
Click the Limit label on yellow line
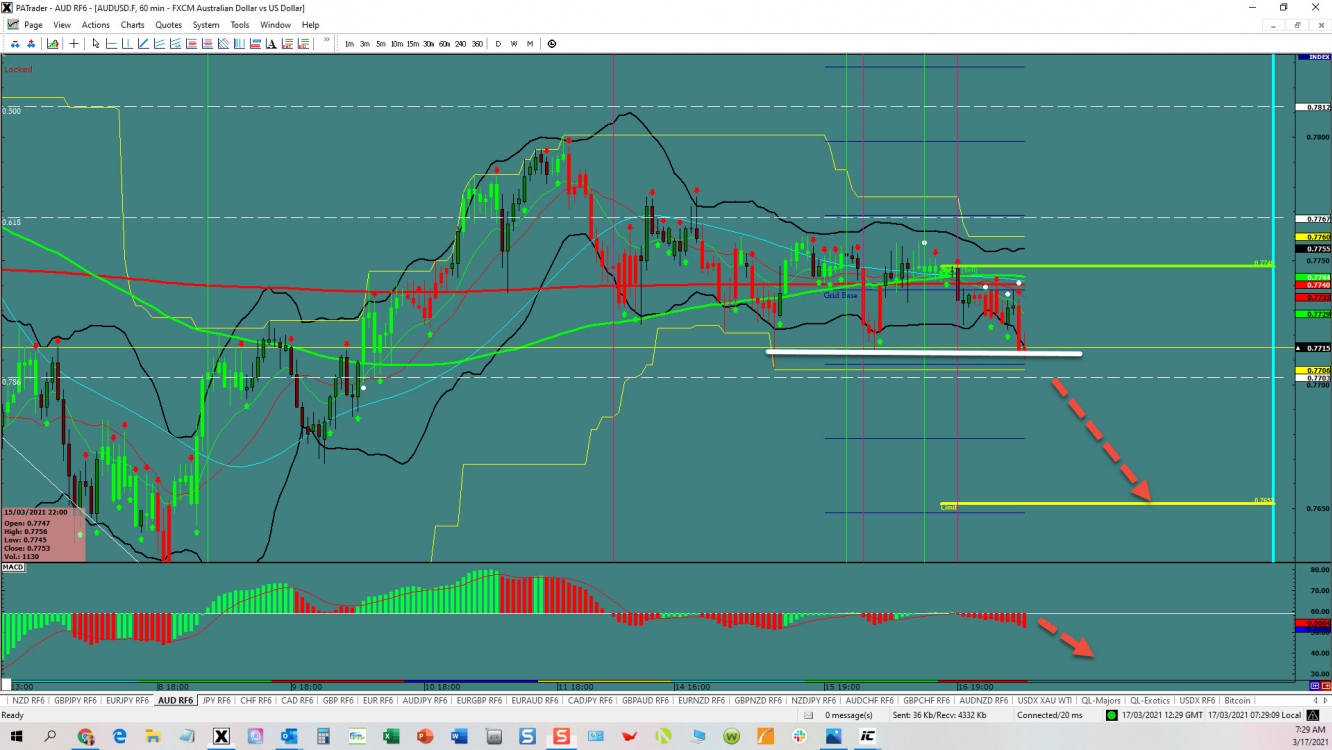pos(948,507)
